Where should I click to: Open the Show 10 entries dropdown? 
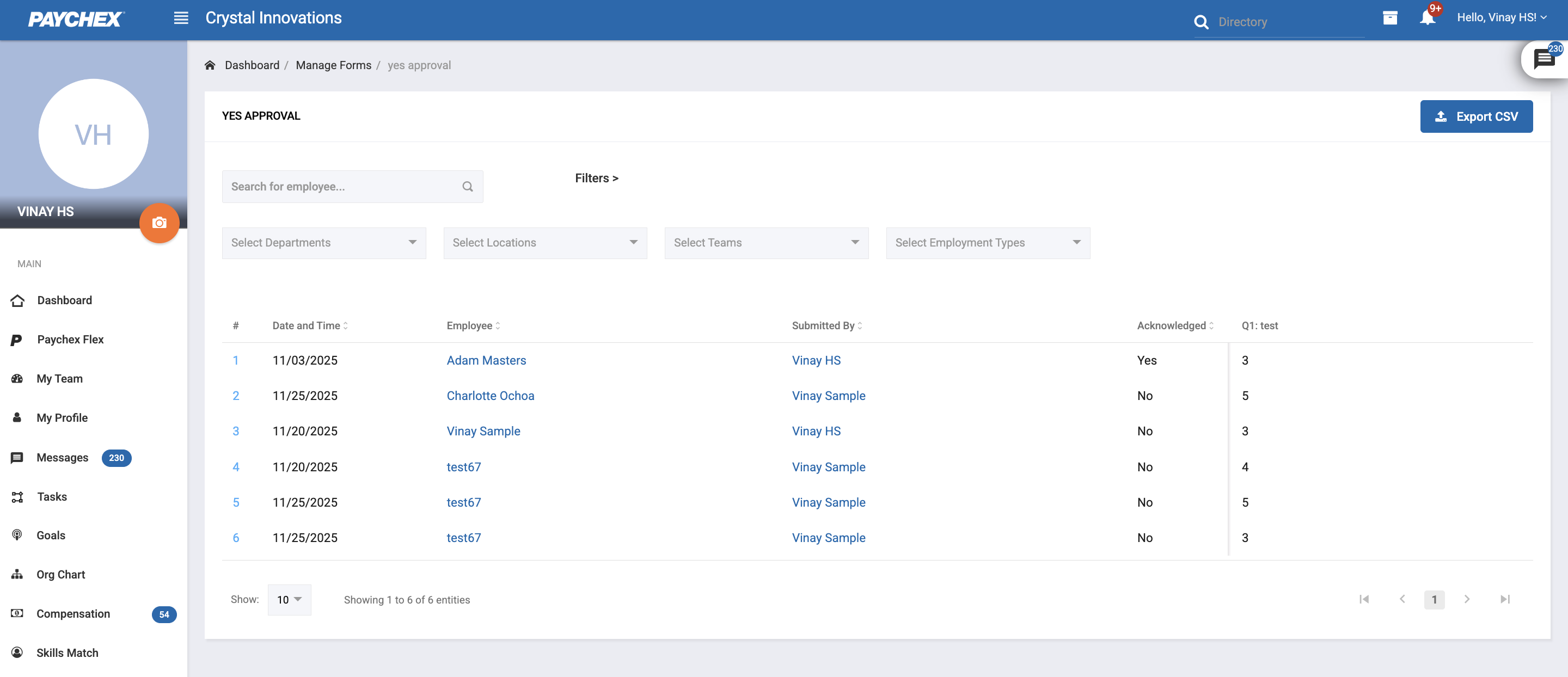pos(289,600)
